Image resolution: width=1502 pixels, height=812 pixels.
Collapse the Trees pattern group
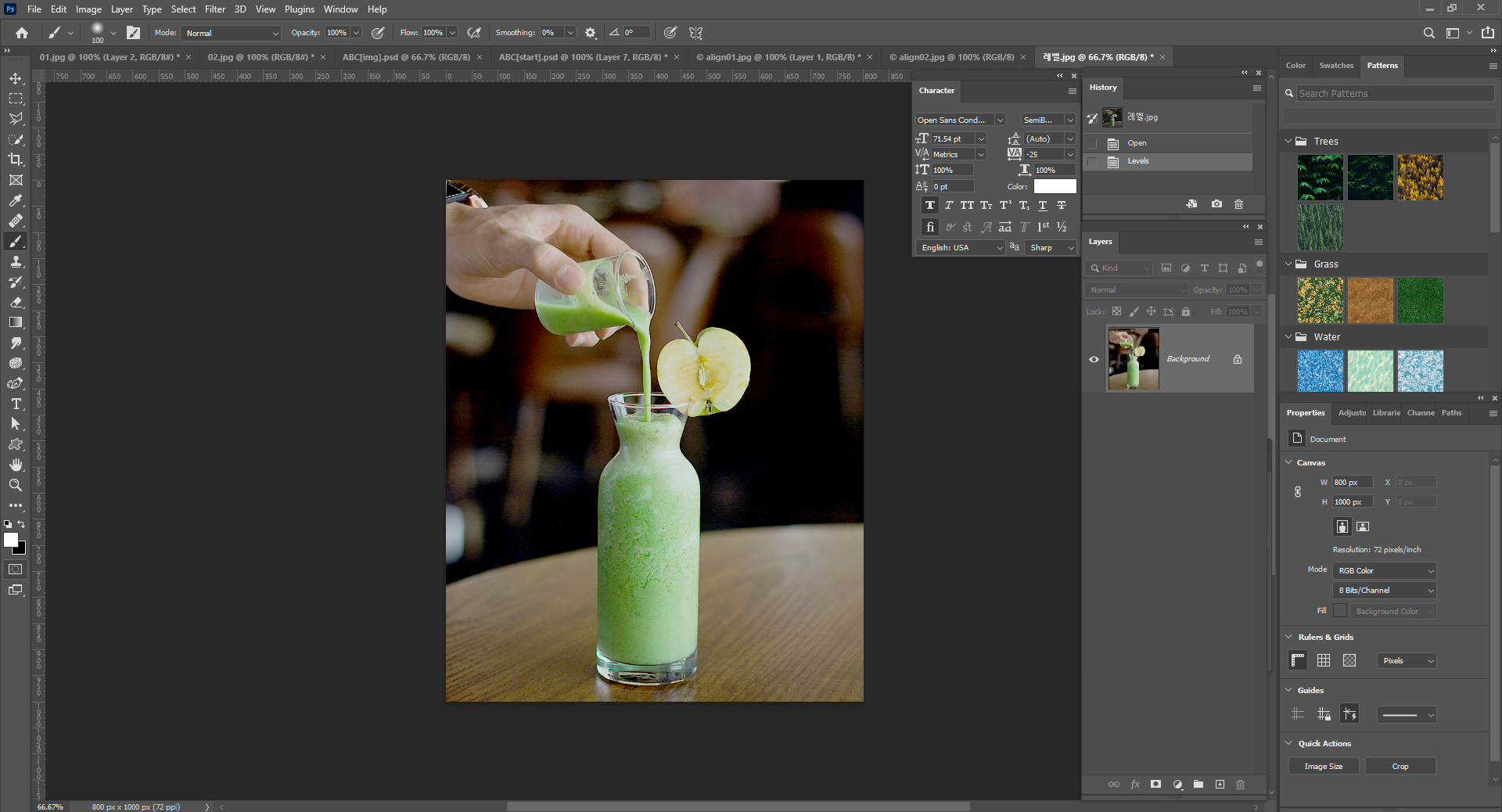coord(1288,142)
